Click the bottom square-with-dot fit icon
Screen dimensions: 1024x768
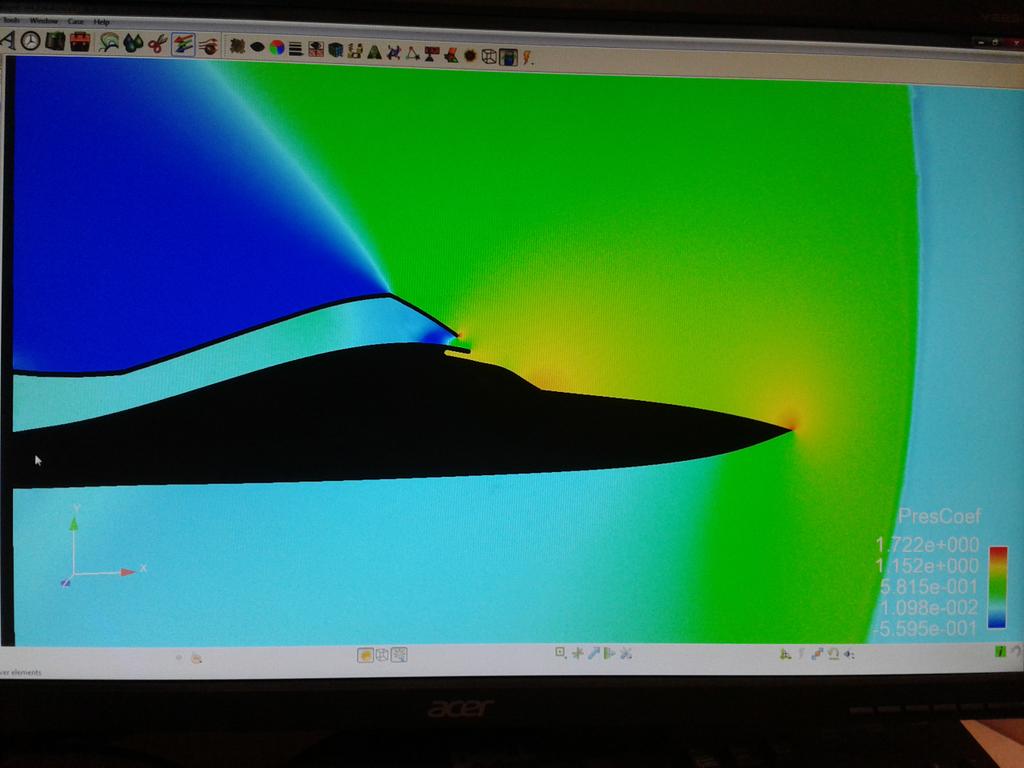(x=560, y=652)
